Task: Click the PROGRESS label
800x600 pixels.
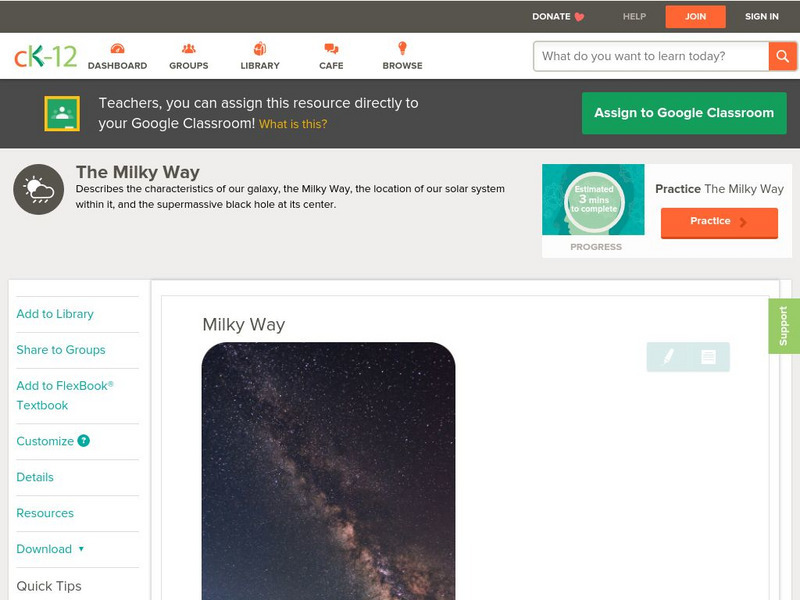Action: tap(596, 247)
